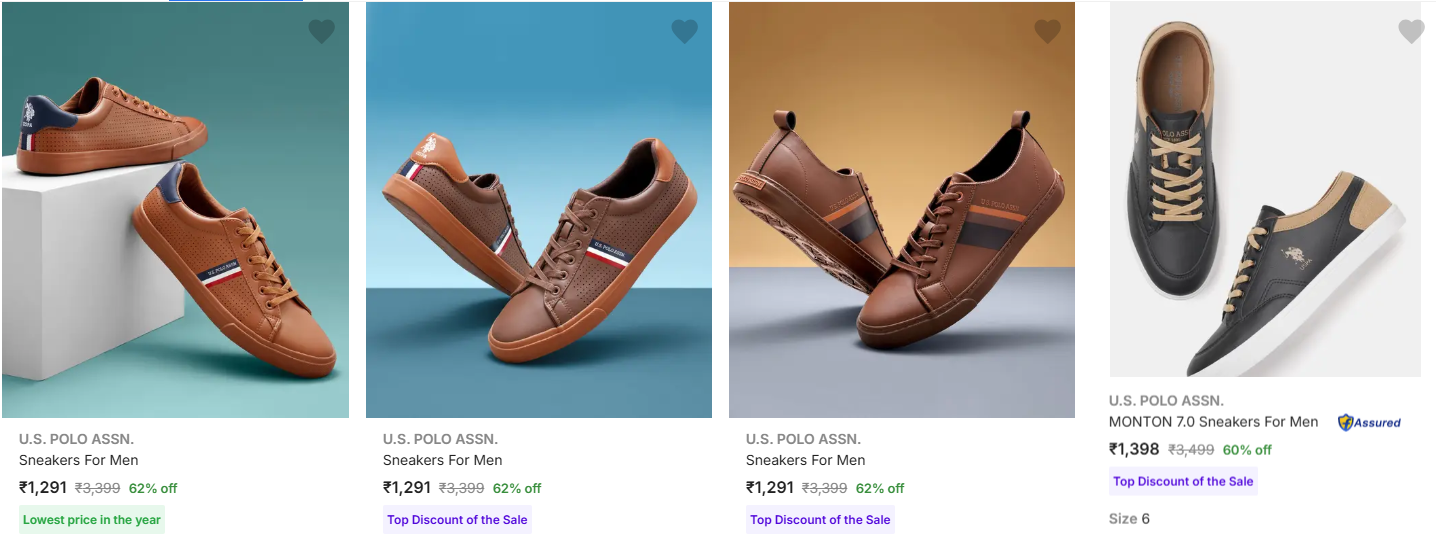Viewport: 1436px width, 542px height.
Task: Open MONTON 7.0 Sneakers For Men link
Action: 1213,422
